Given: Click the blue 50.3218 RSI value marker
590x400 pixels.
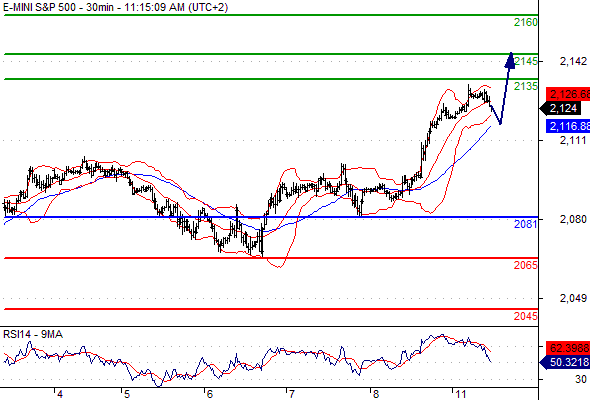Looking at the screenshot, I should coord(564,362).
